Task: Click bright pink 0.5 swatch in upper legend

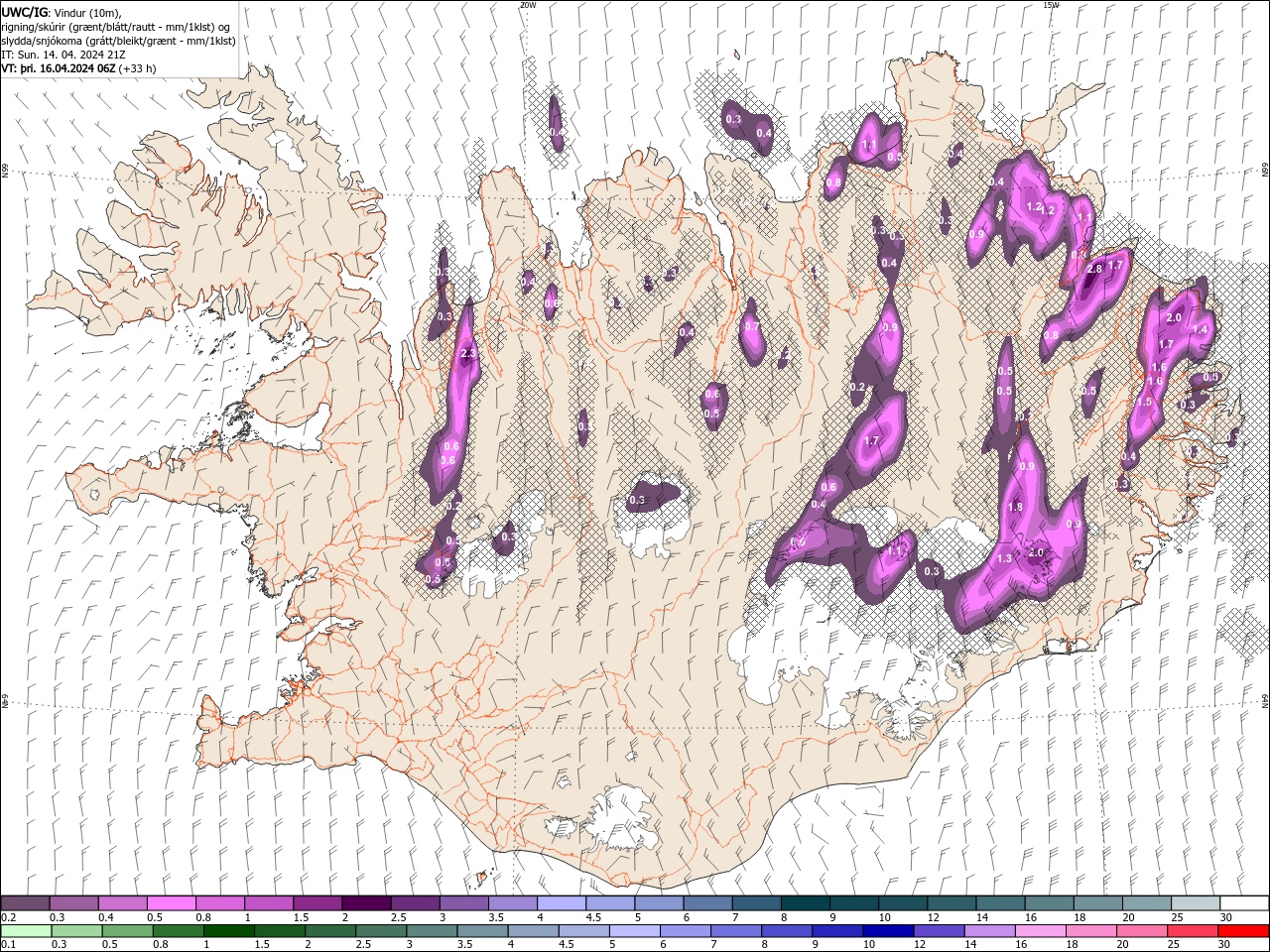Action: (171, 903)
